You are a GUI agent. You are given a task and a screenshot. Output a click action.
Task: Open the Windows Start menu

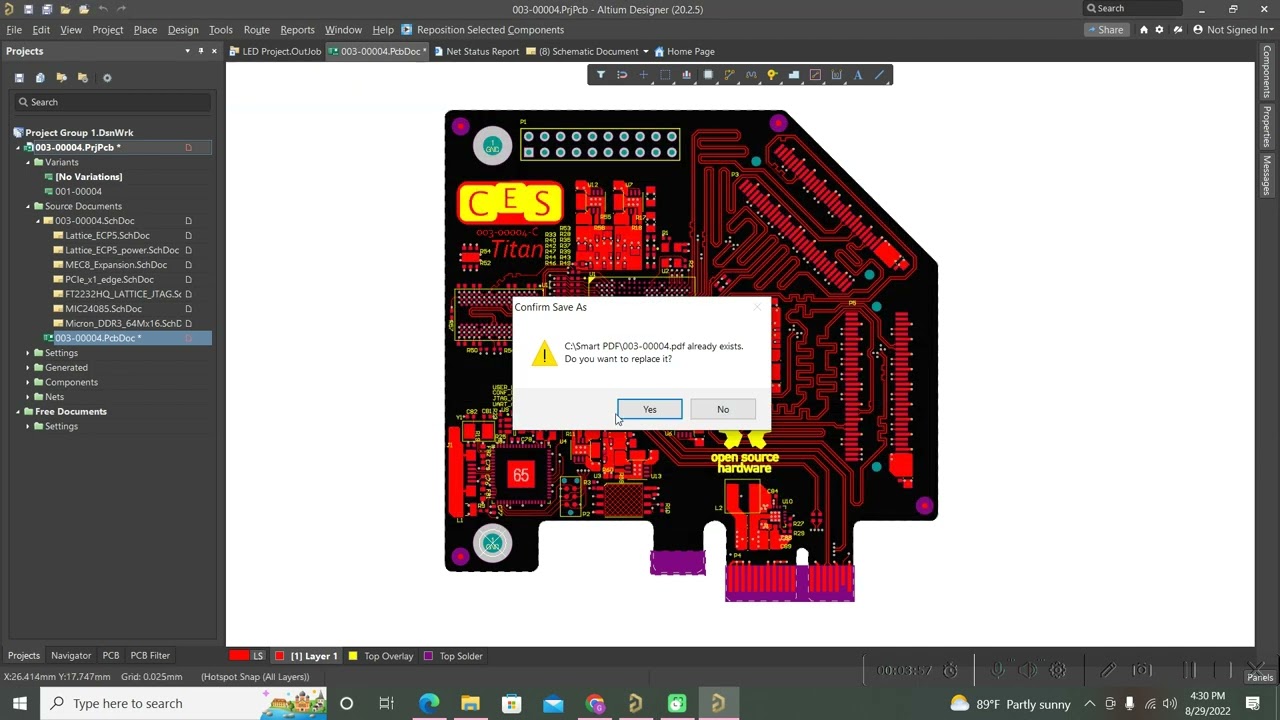(20, 704)
